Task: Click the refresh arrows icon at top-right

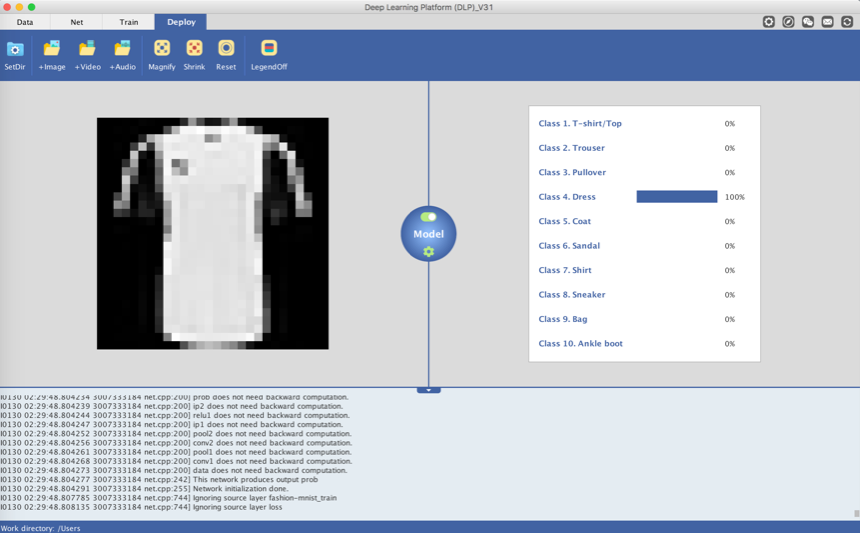Action: [x=847, y=21]
